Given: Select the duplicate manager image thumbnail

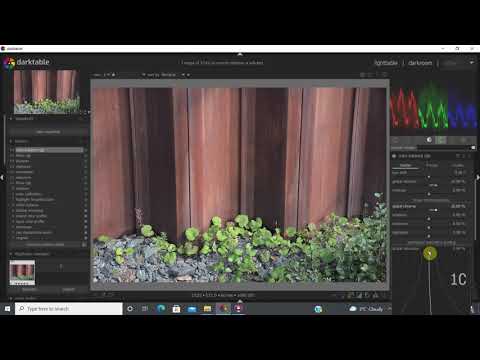Looking at the screenshot, I should tap(22, 273).
